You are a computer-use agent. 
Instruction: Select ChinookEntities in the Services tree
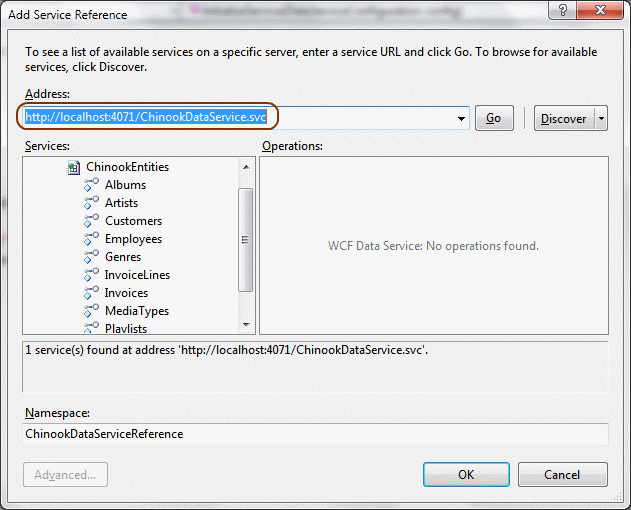pos(128,167)
